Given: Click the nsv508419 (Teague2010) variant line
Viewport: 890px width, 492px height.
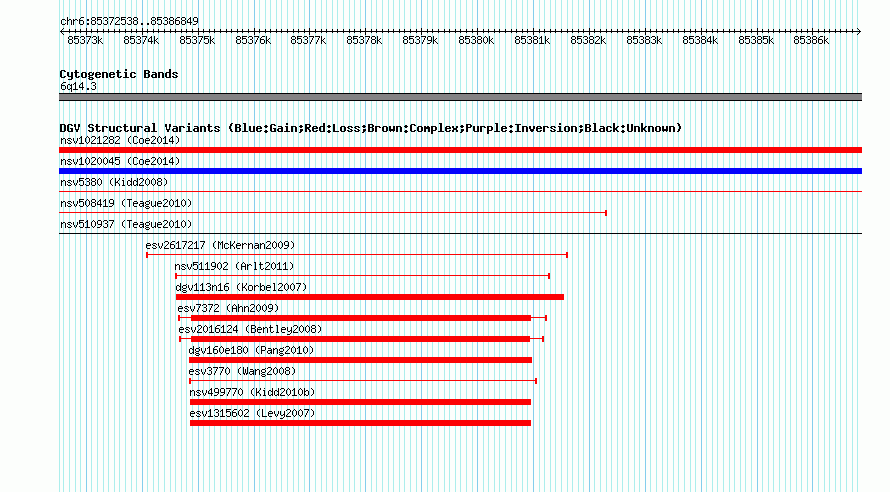Looking at the screenshot, I should click(x=333, y=213).
